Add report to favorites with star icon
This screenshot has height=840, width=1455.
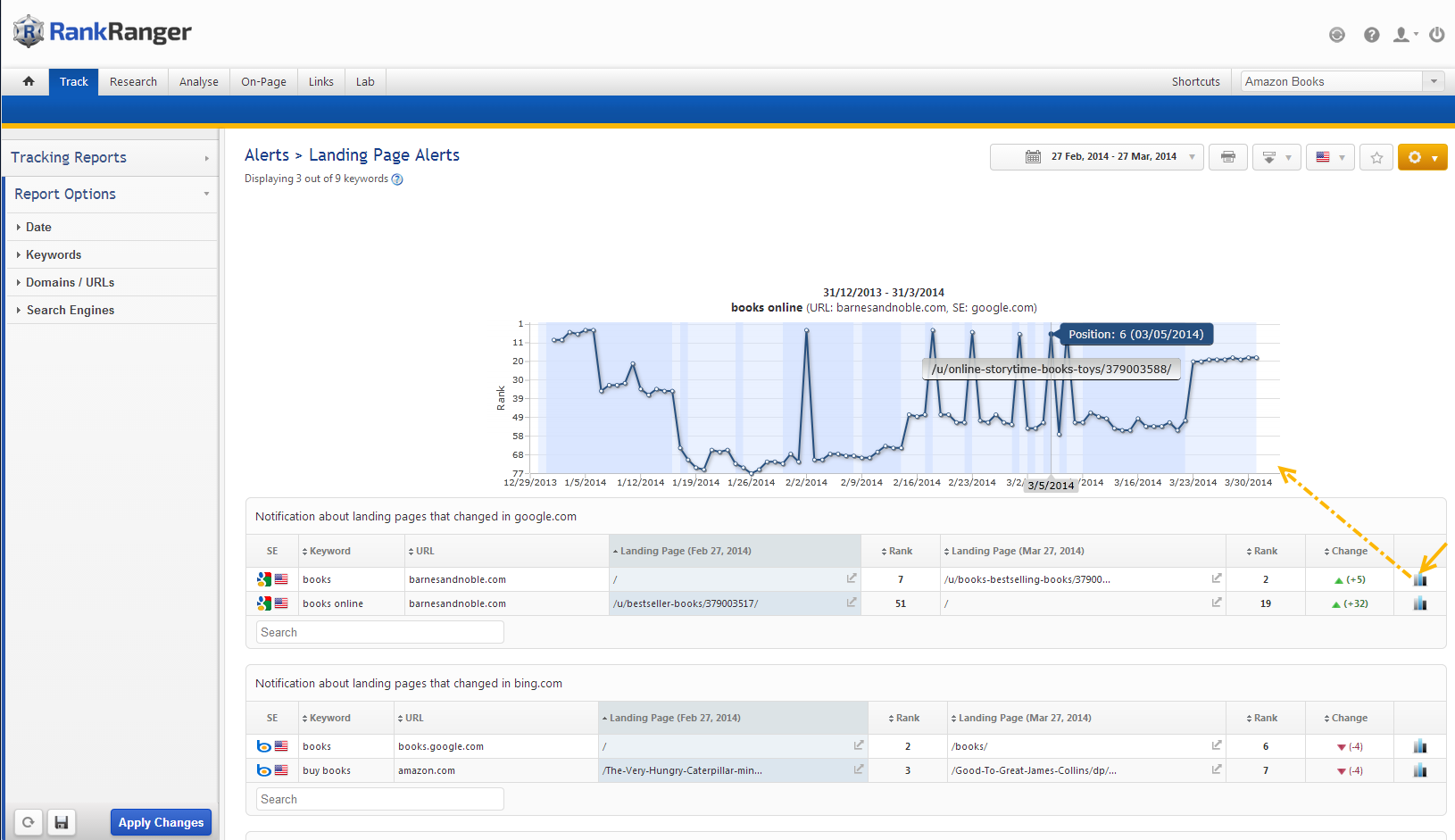tap(1376, 157)
